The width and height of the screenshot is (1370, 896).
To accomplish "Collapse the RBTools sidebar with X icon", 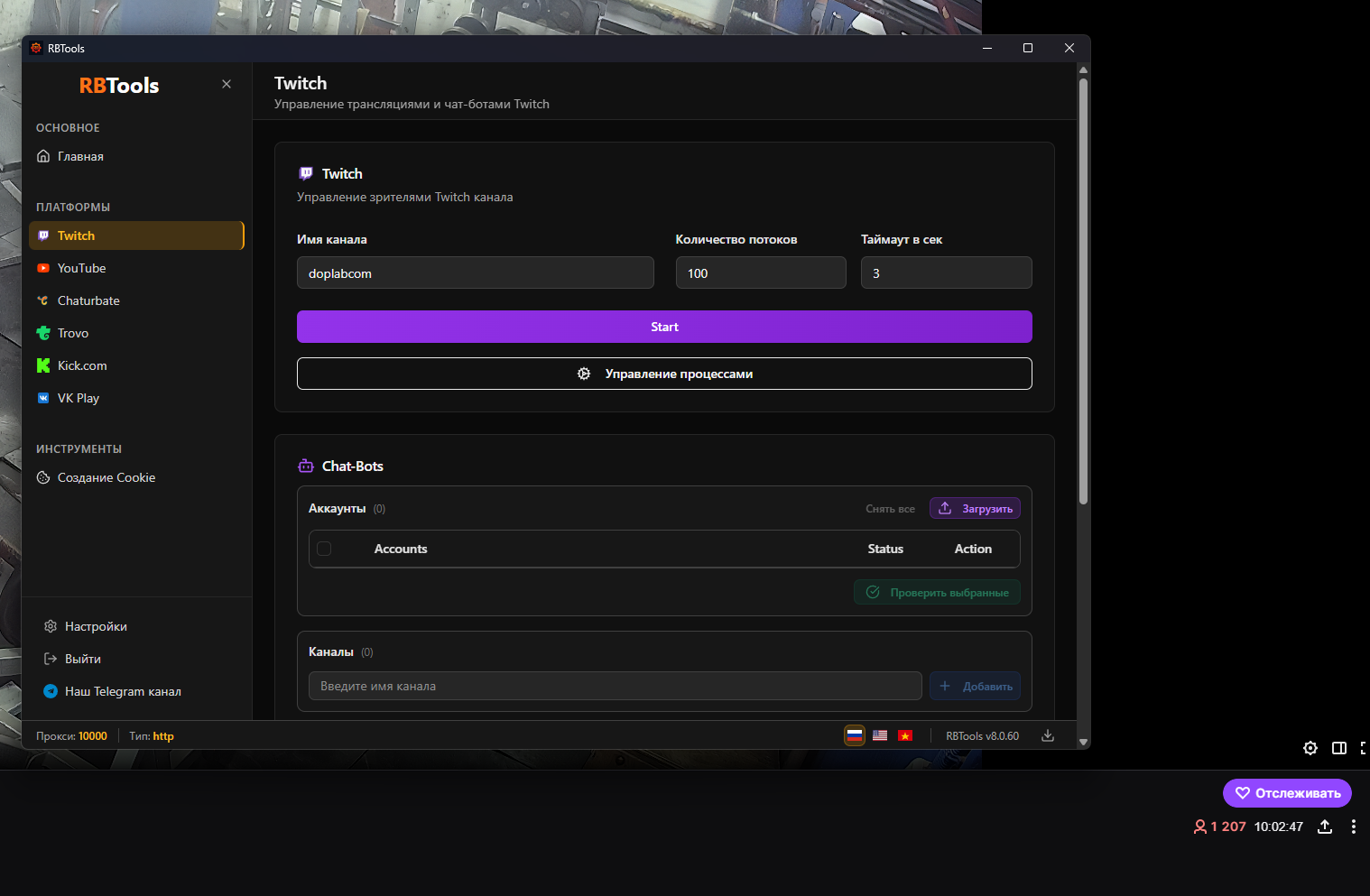I will 227,84.
